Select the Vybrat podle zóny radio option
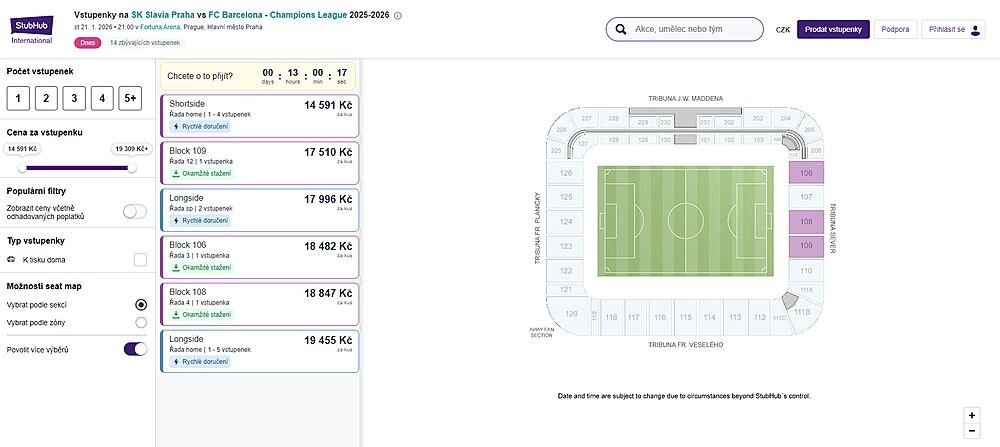 tap(141, 322)
